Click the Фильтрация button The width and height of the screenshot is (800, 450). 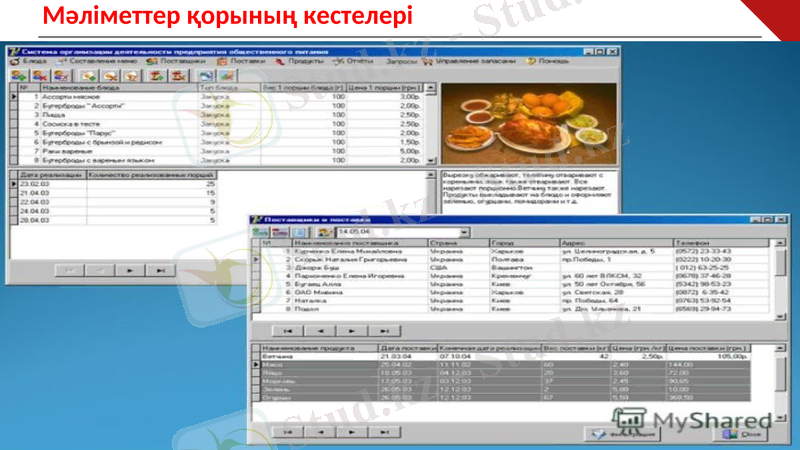pos(622,434)
